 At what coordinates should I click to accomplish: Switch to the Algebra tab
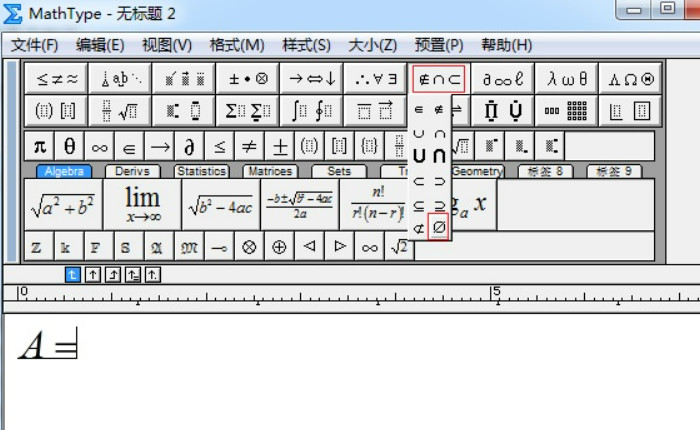(64, 171)
